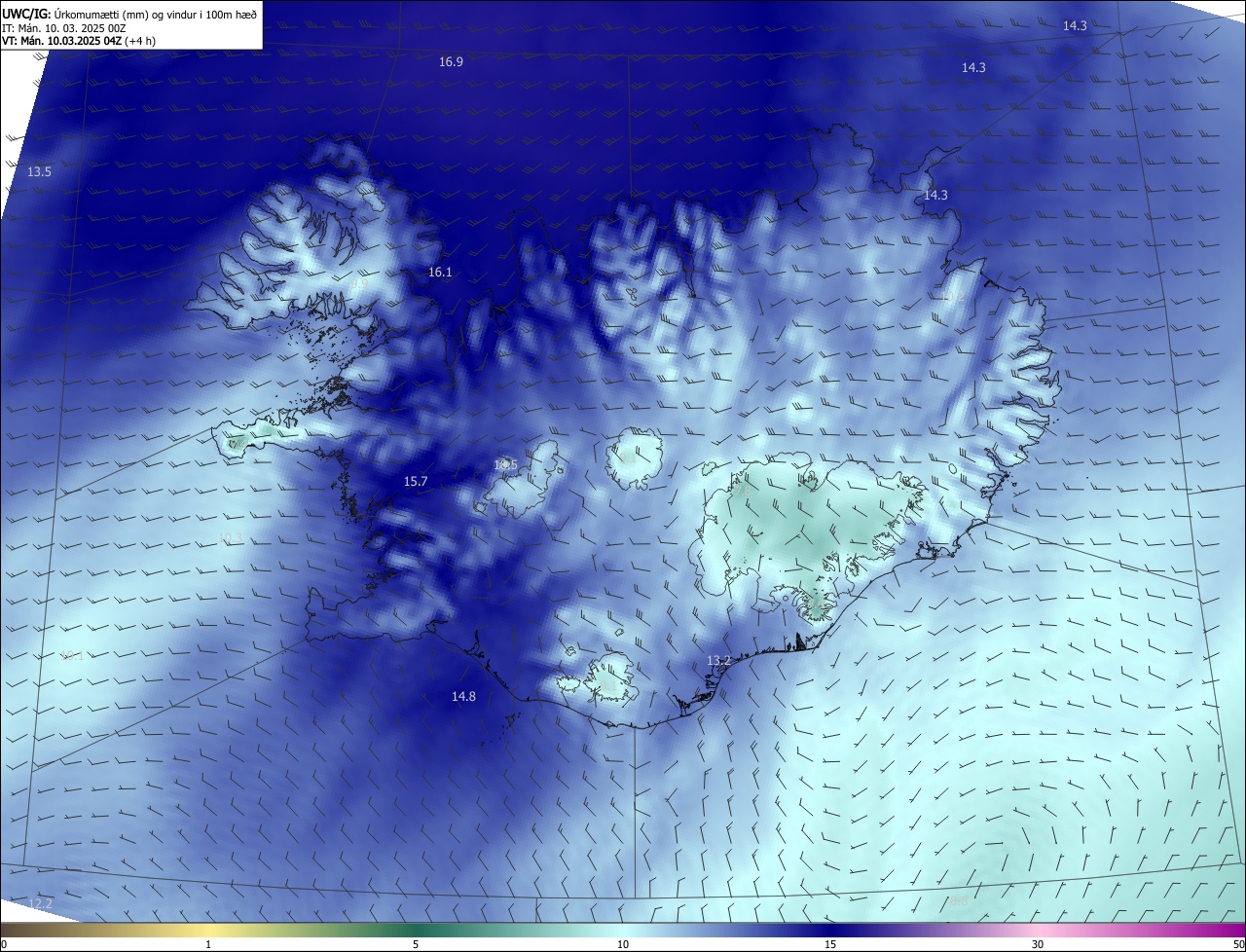Click the 16.1 value label on the map
1246x952 pixels.
(x=440, y=272)
